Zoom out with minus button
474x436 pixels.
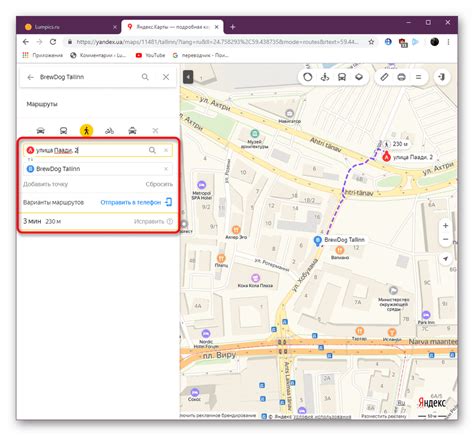pyautogui.click(x=445, y=239)
